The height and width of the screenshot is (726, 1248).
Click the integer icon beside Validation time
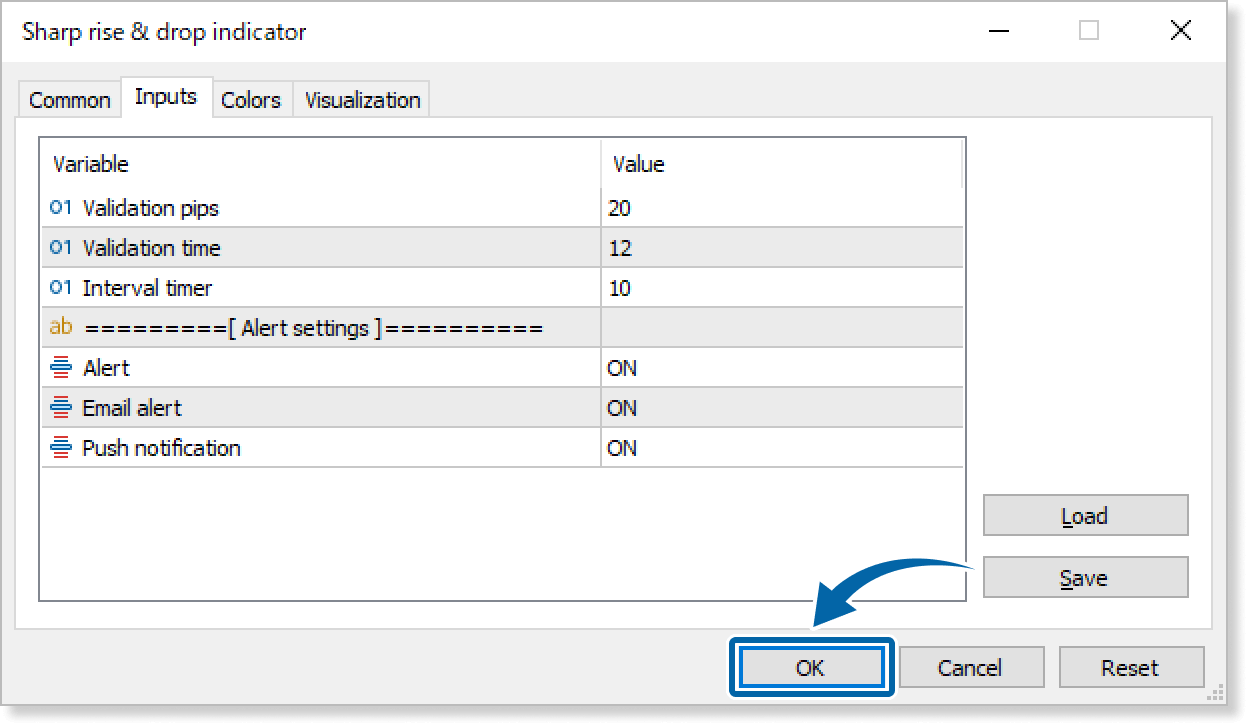61,248
